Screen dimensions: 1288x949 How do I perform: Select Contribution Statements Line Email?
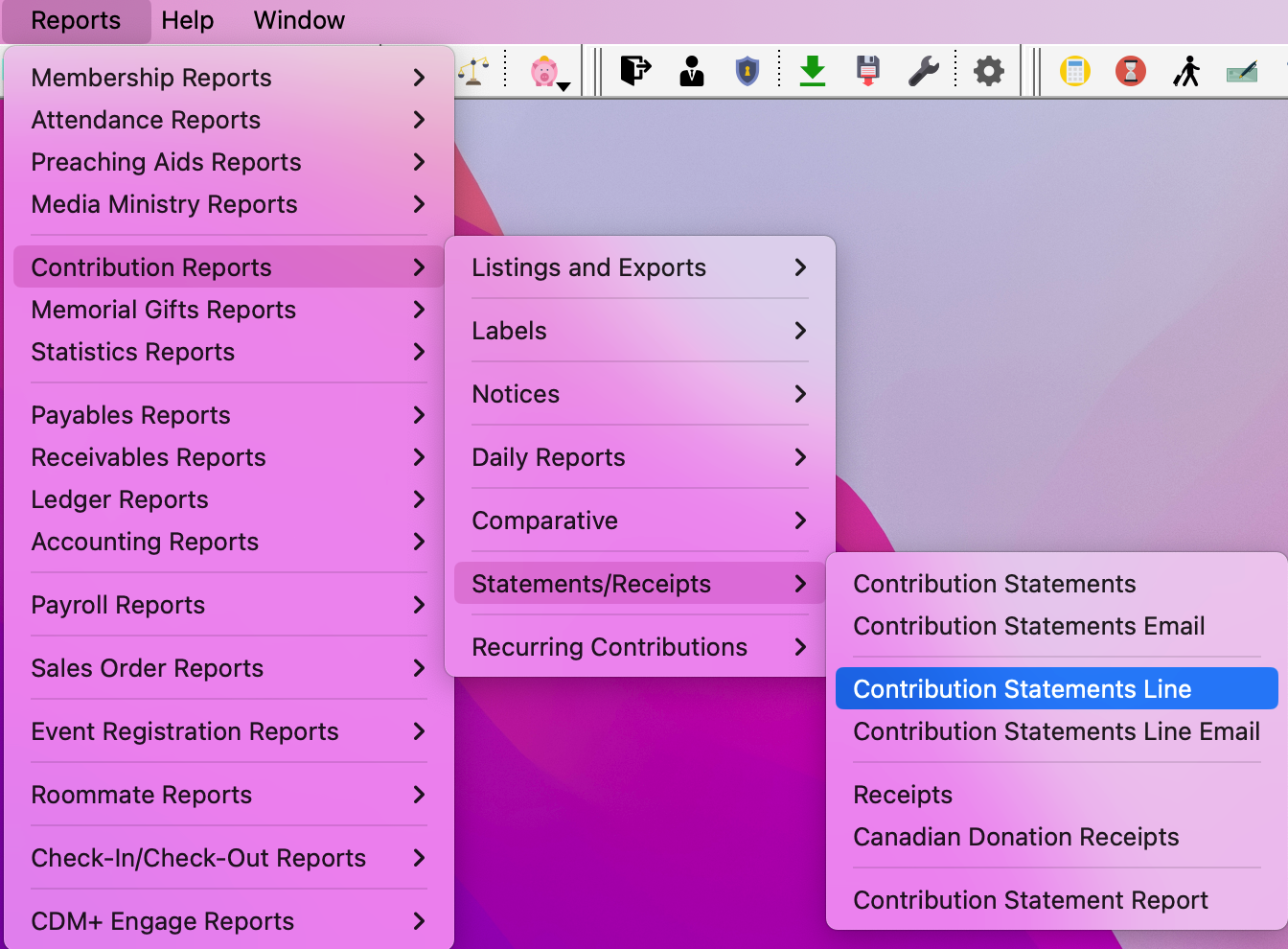[x=1056, y=731]
